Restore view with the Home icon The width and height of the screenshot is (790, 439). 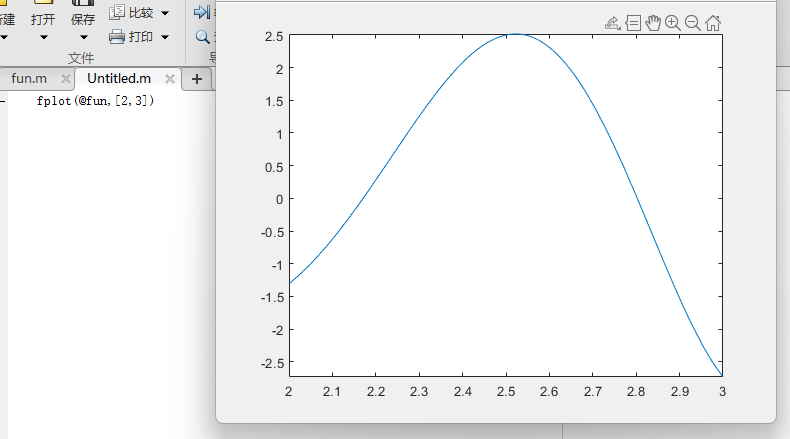coord(713,23)
